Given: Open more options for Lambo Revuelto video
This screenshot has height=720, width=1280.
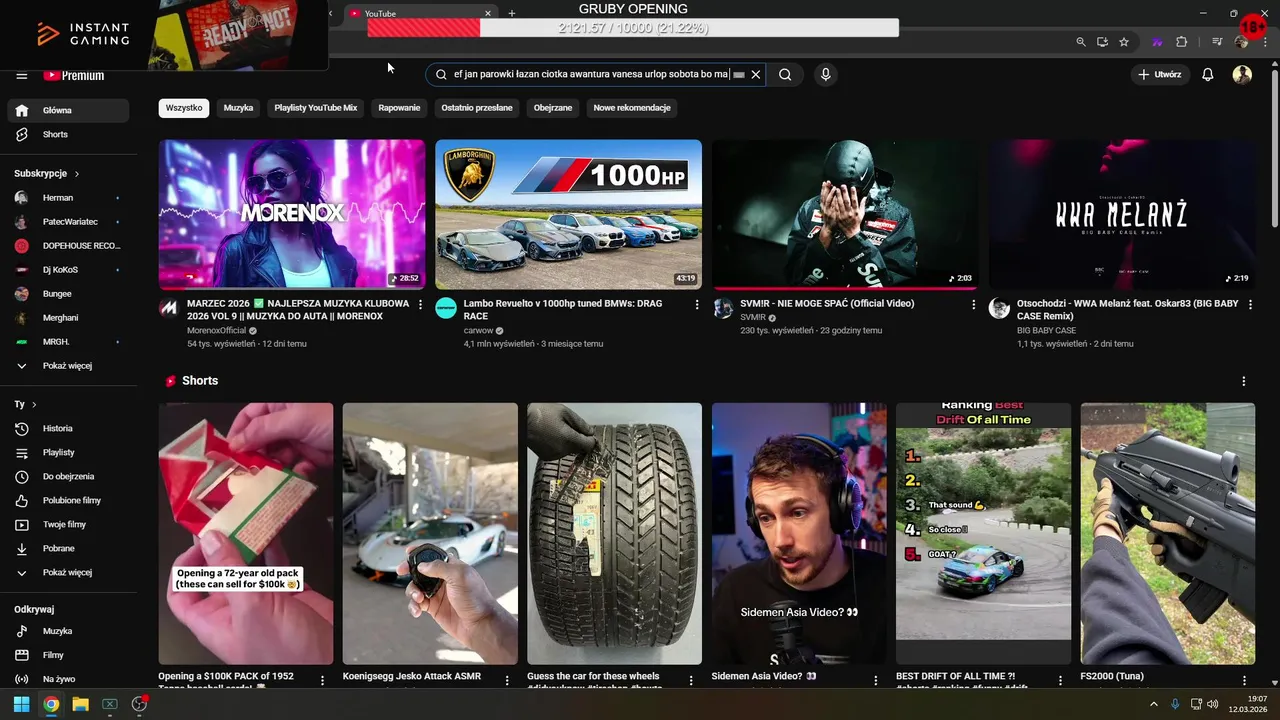Looking at the screenshot, I should pyautogui.click(x=697, y=304).
